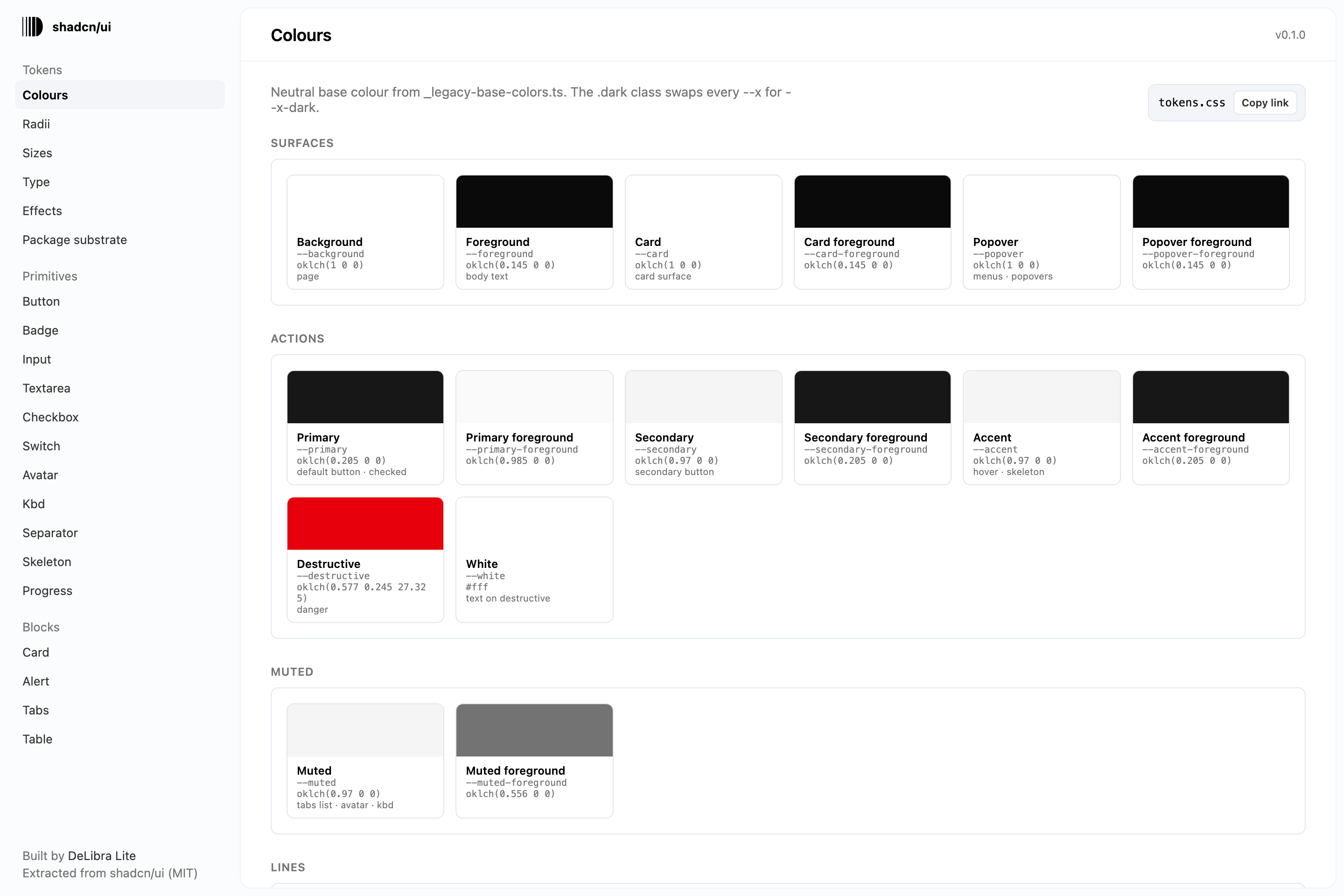
Task: Open the Card block page
Action: click(119, 652)
